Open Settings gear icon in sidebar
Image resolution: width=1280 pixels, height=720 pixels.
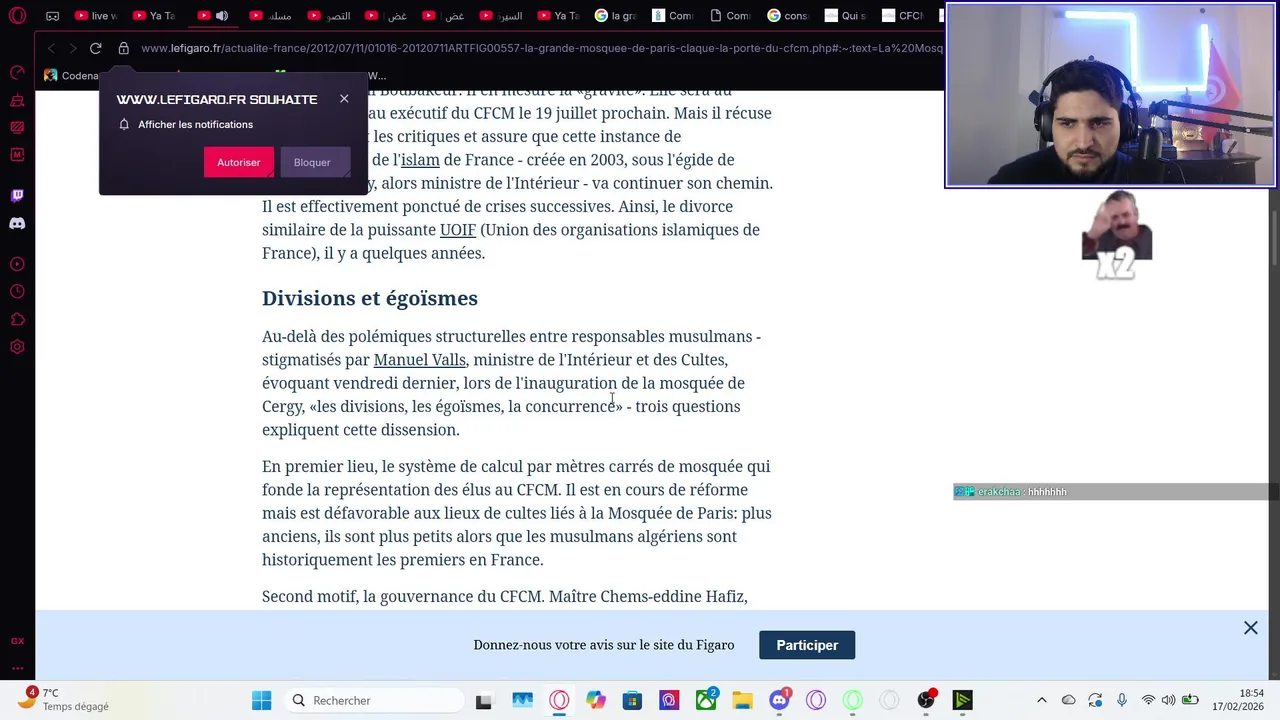17,347
